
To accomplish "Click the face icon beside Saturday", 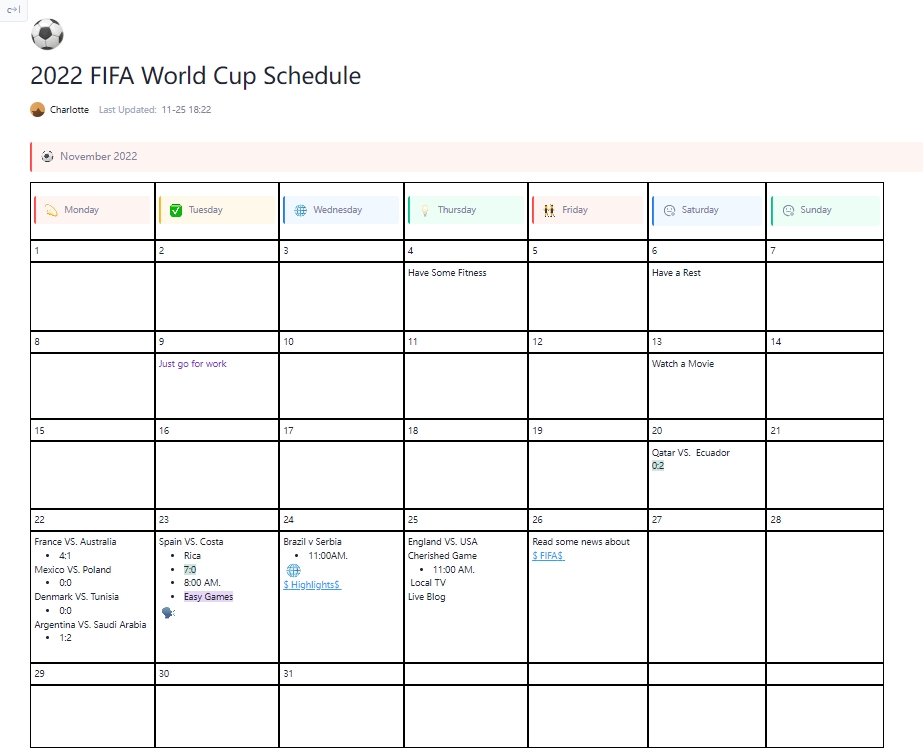I will pos(669,210).
